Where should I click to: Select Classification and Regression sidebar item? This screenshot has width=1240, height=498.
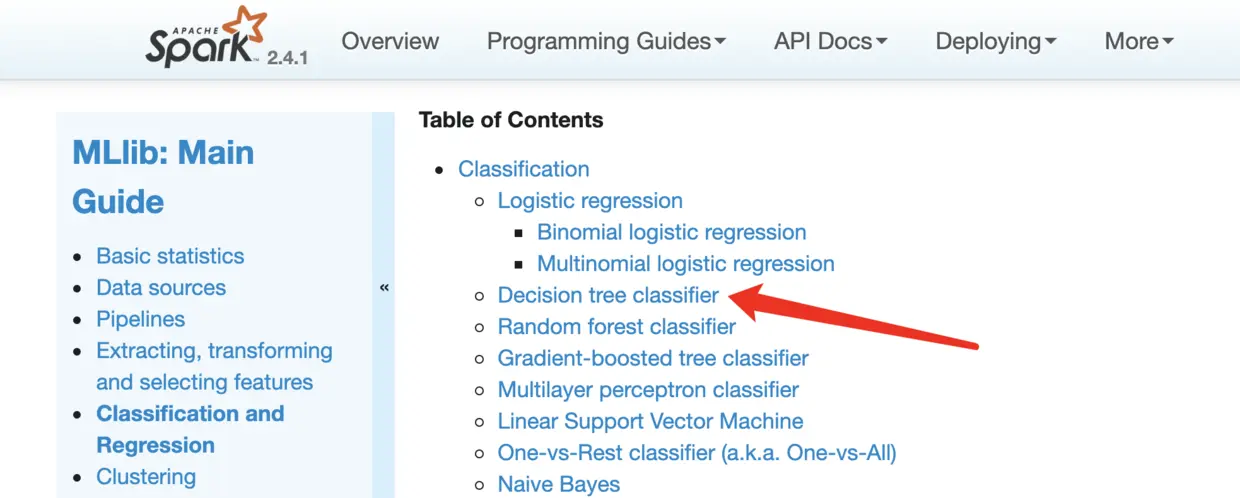[x=190, y=429]
